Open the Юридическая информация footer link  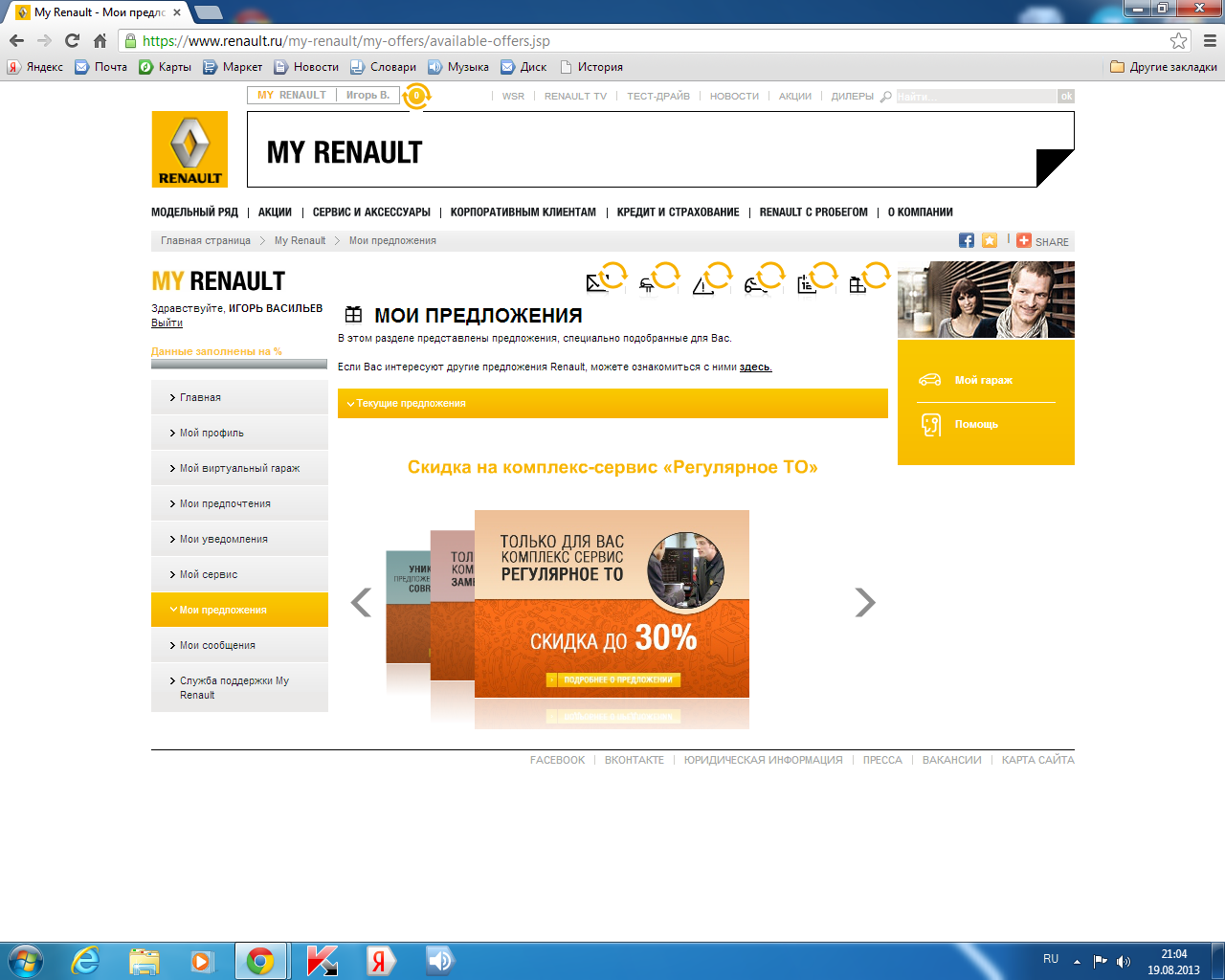[x=764, y=760]
